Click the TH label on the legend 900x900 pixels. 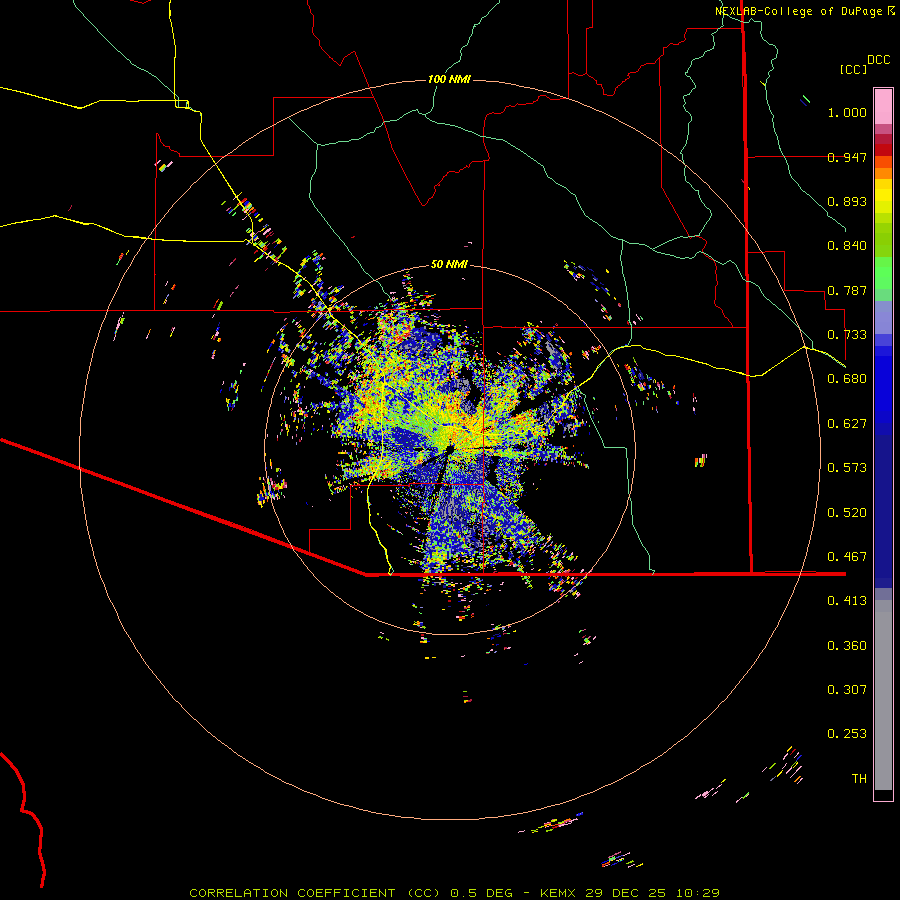(859, 779)
